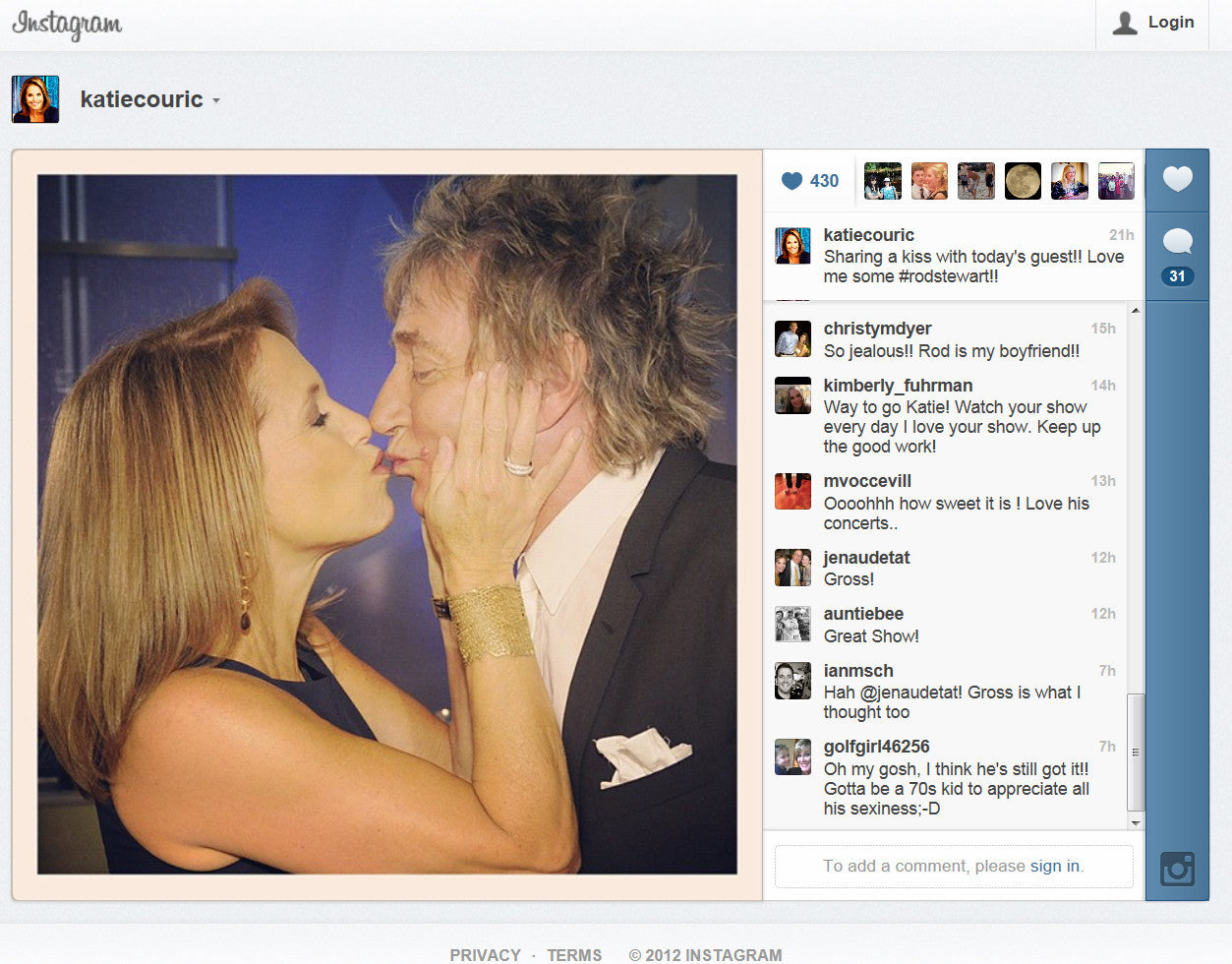1232x964 pixels.
Task: Click golfgirl46256's avatar
Action: click(792, 756)
